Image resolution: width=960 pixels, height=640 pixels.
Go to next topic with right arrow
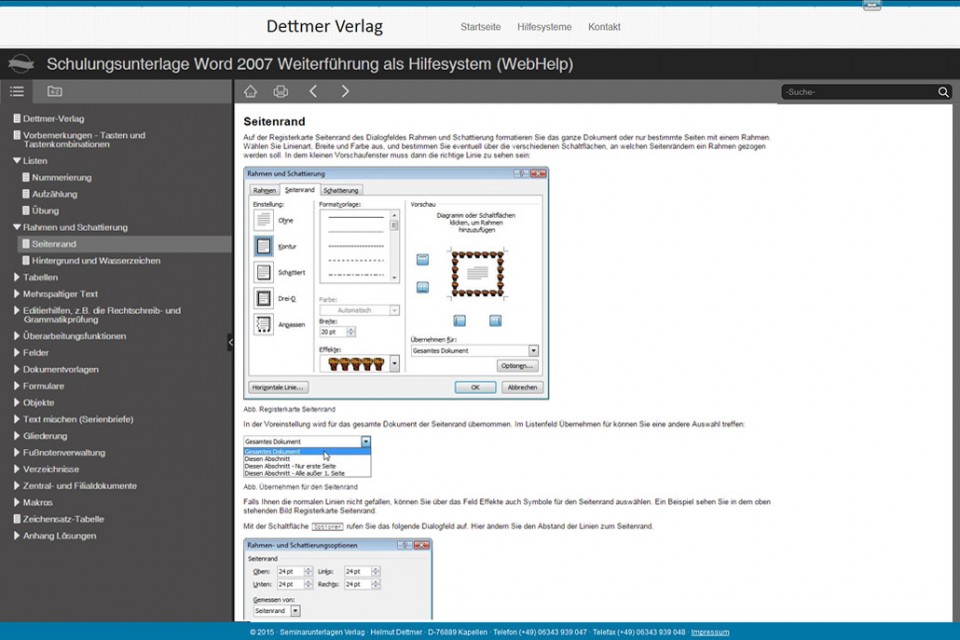(x=345, y=91)
